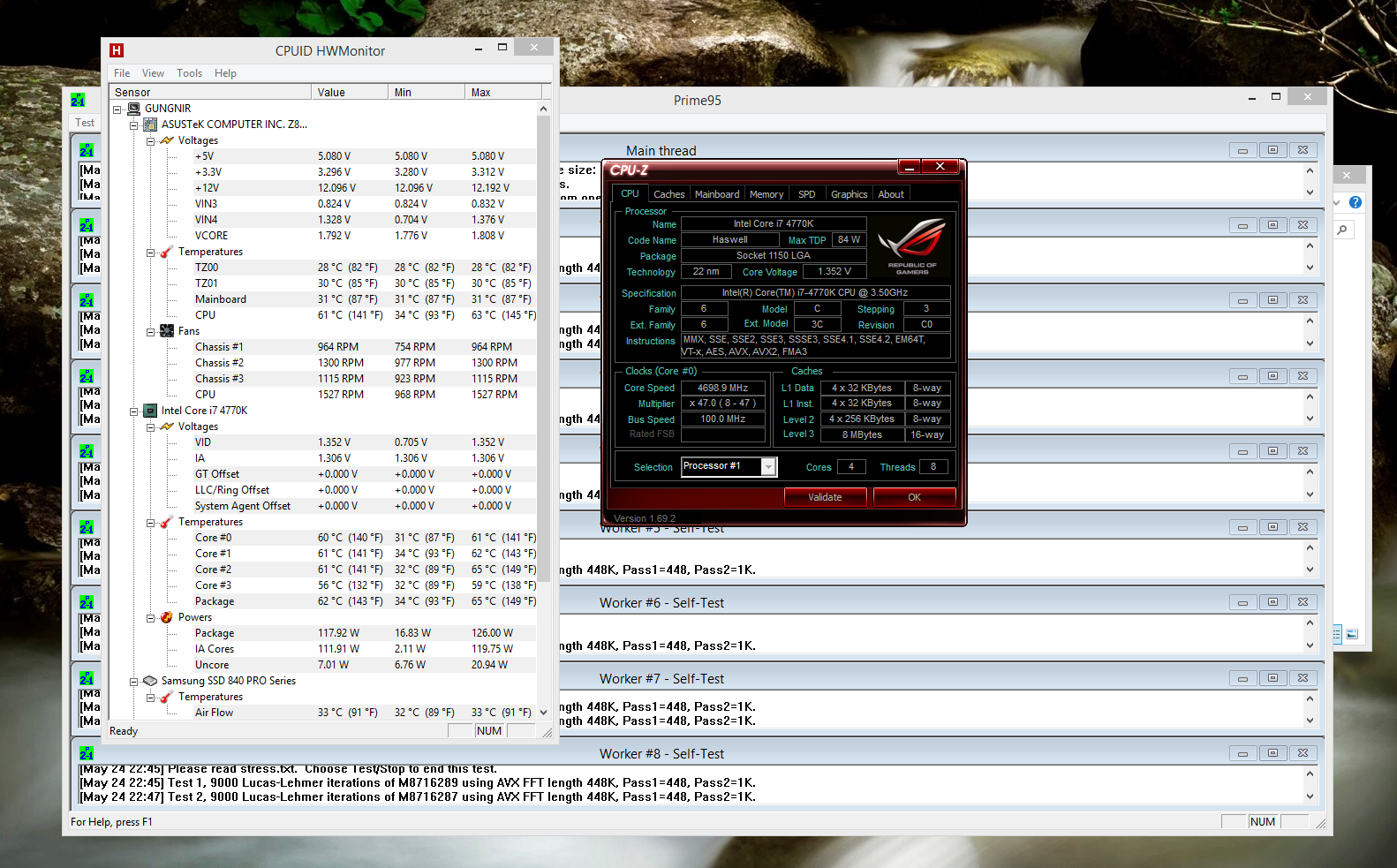The width and height of the screenshot is (1397, 868).
Task: Click the Worker #8 scrollbar down arrow
Action: pyautogui.click(x=1310, y=796)
